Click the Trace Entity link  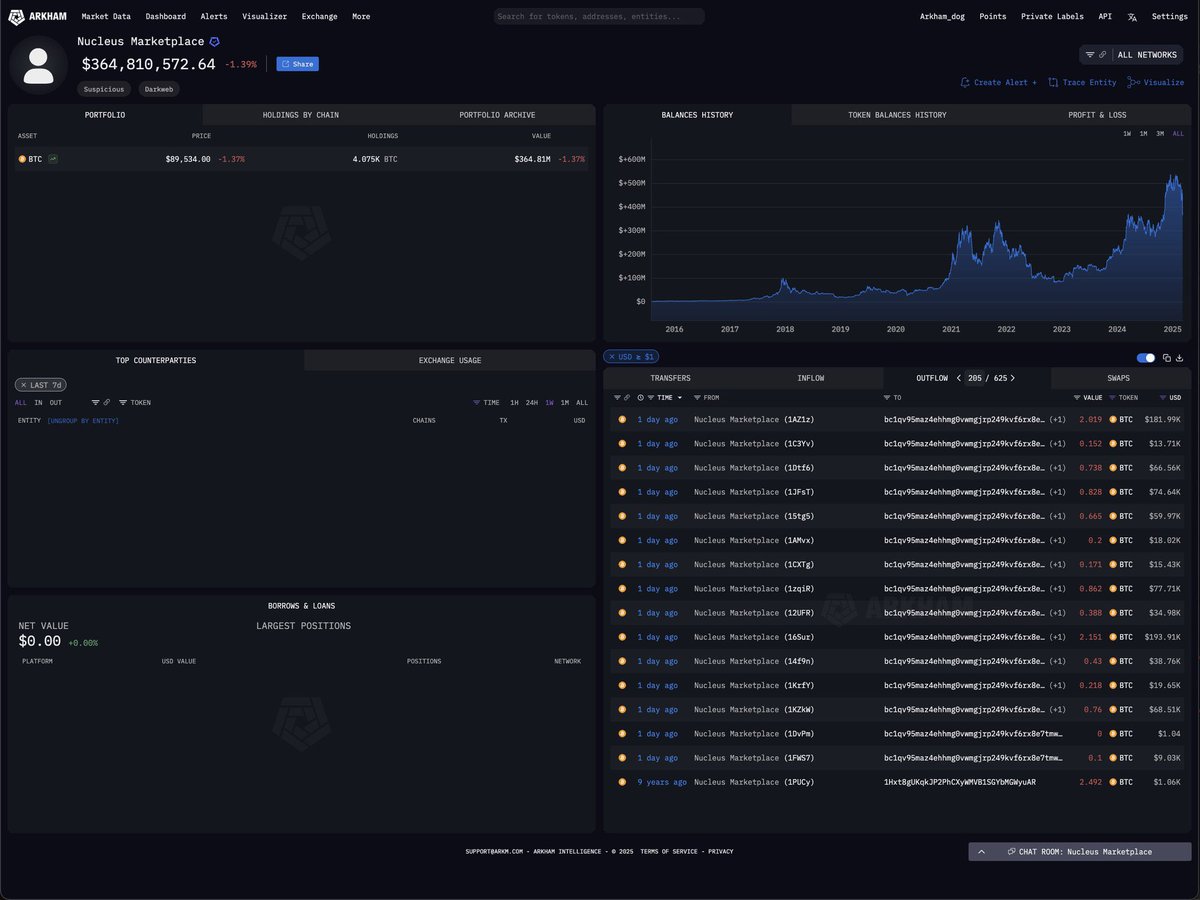(1082, 83)
